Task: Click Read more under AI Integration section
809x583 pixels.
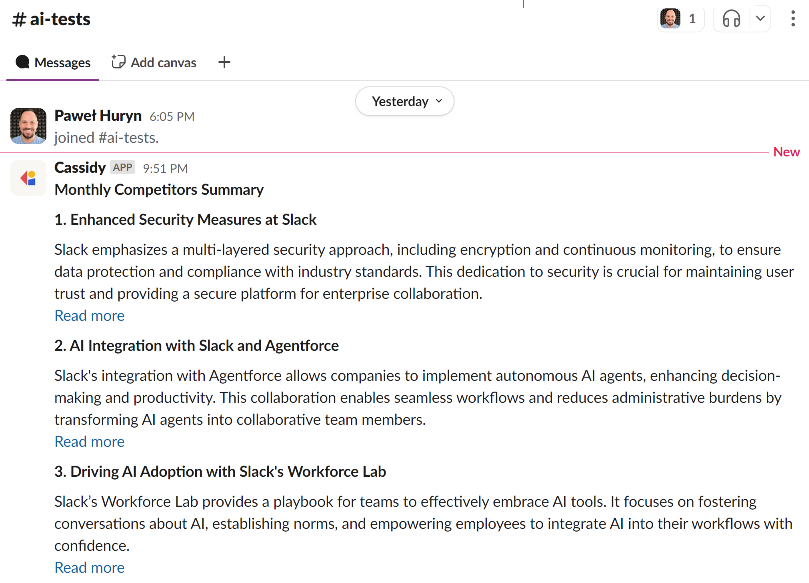Action: [89, 441]
